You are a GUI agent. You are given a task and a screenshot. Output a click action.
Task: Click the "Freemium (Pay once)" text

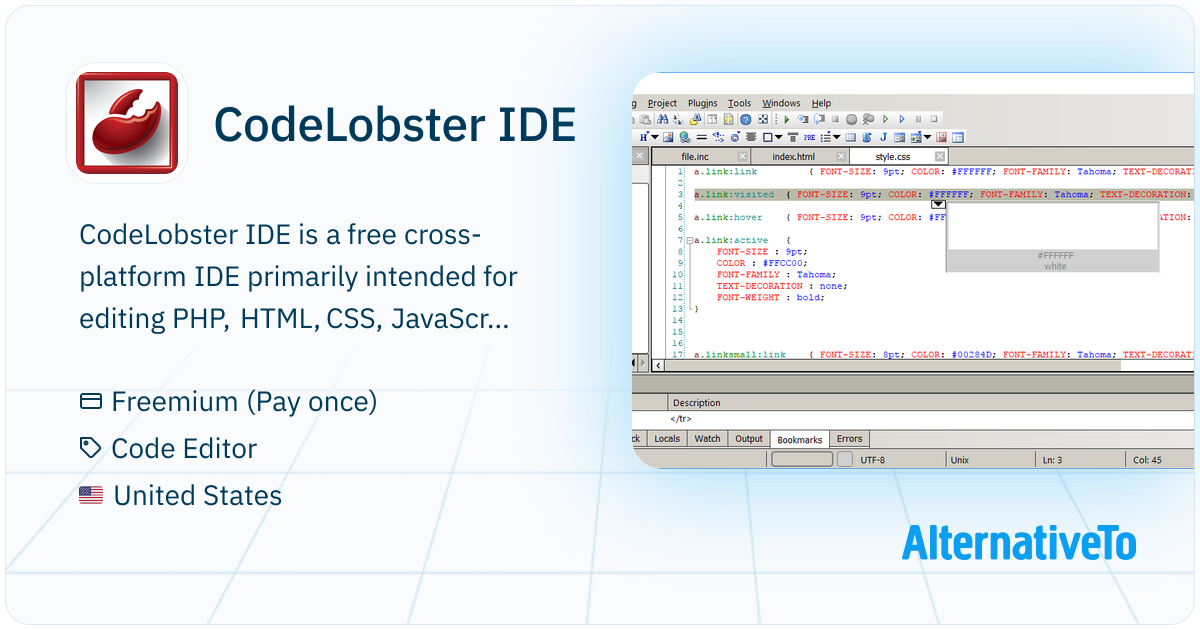pos(244,402)
